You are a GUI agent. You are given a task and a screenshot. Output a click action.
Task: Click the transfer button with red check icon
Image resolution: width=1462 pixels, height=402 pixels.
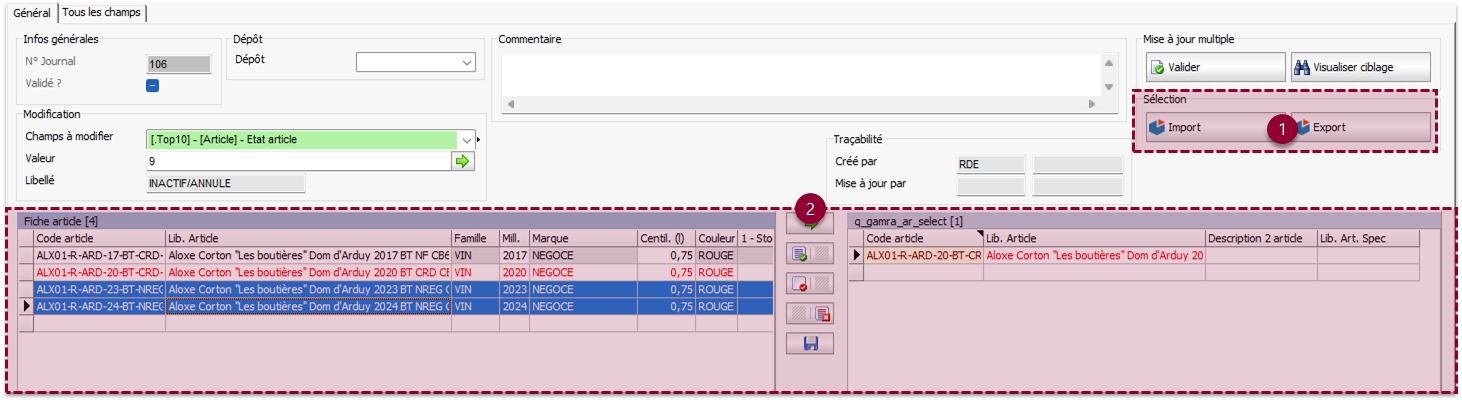[809, 284]
